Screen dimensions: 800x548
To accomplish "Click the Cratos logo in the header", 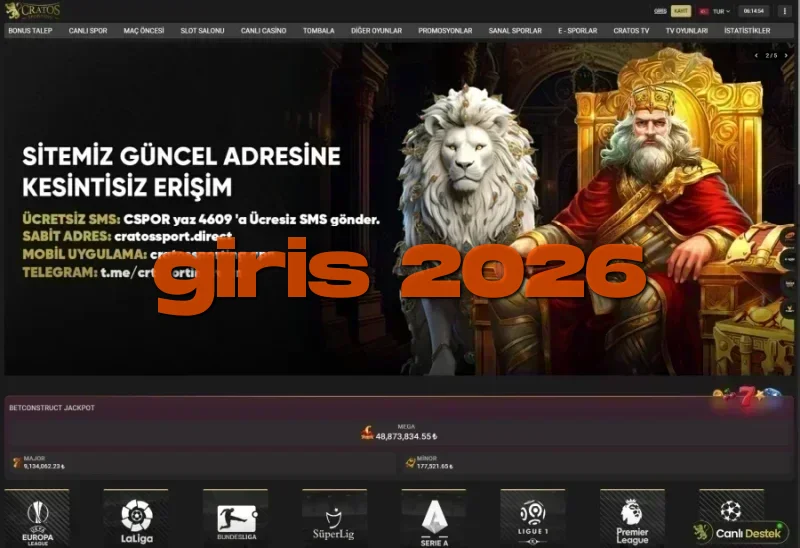I will (x=33, y=10).
